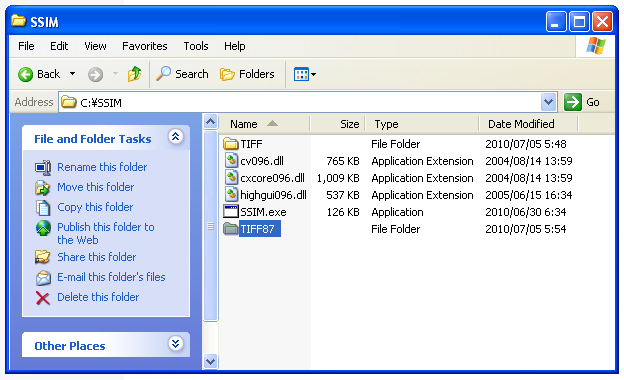Click the Go button
Screen dimensions: 624x380
click(582, 102)
